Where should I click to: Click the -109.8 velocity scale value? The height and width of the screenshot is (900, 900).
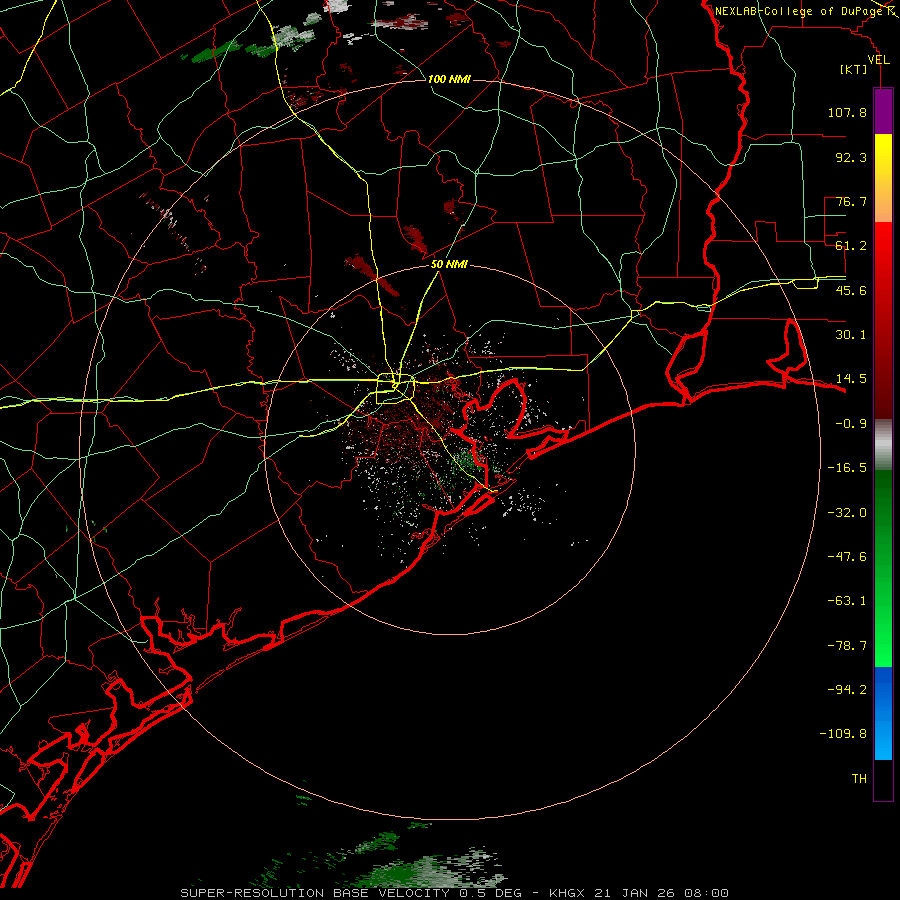pyautogui.click(x=843, y=734)
